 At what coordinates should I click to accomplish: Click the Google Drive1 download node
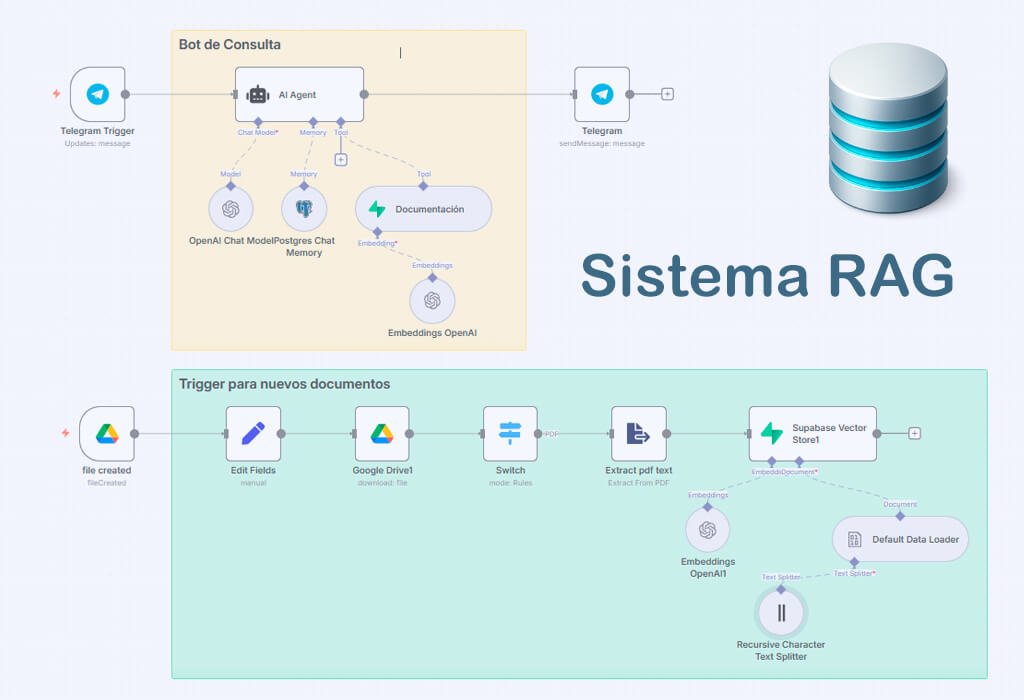pos(382,434)
